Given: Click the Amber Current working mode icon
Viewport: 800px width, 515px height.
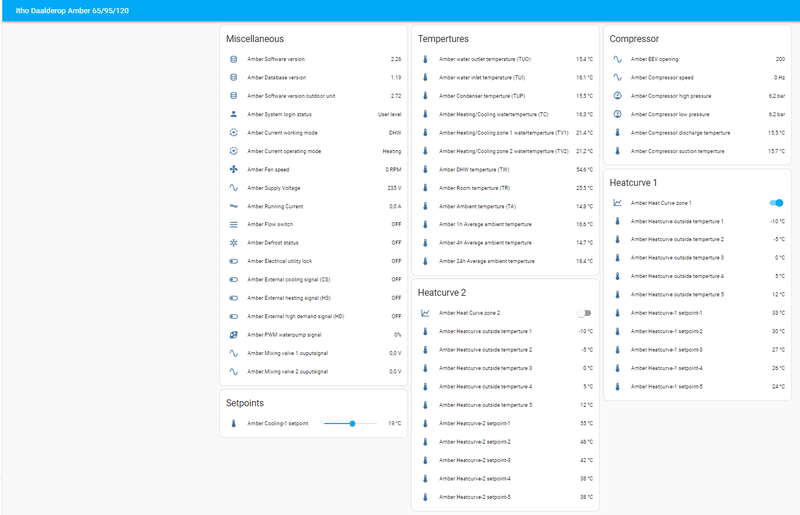Looking at the screenshot, I should click(234, 133).
